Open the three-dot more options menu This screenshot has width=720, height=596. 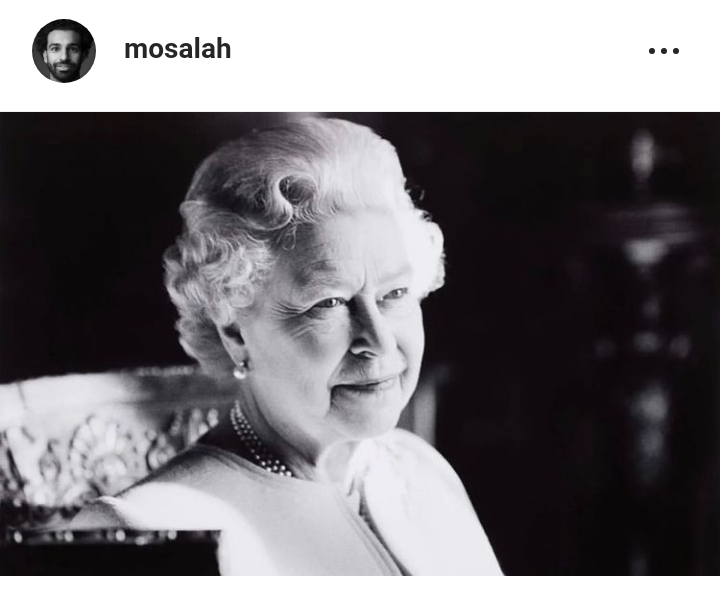click(x=664, y=51)
